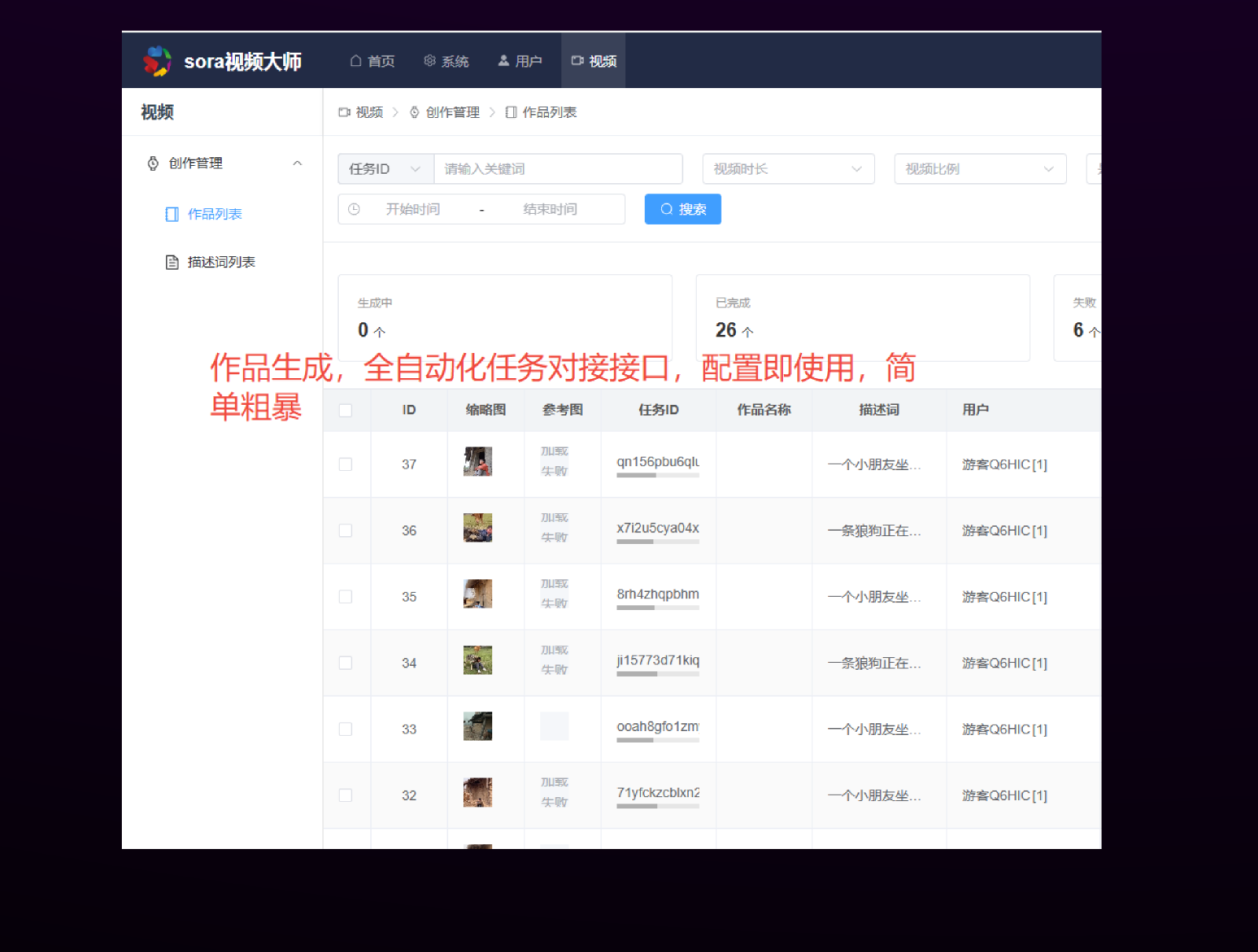Image resolution: width=1258 pixels, height=952 pixels.
Task: Click the document icon beside 描述词列表
Action: [x=171, y=261]
